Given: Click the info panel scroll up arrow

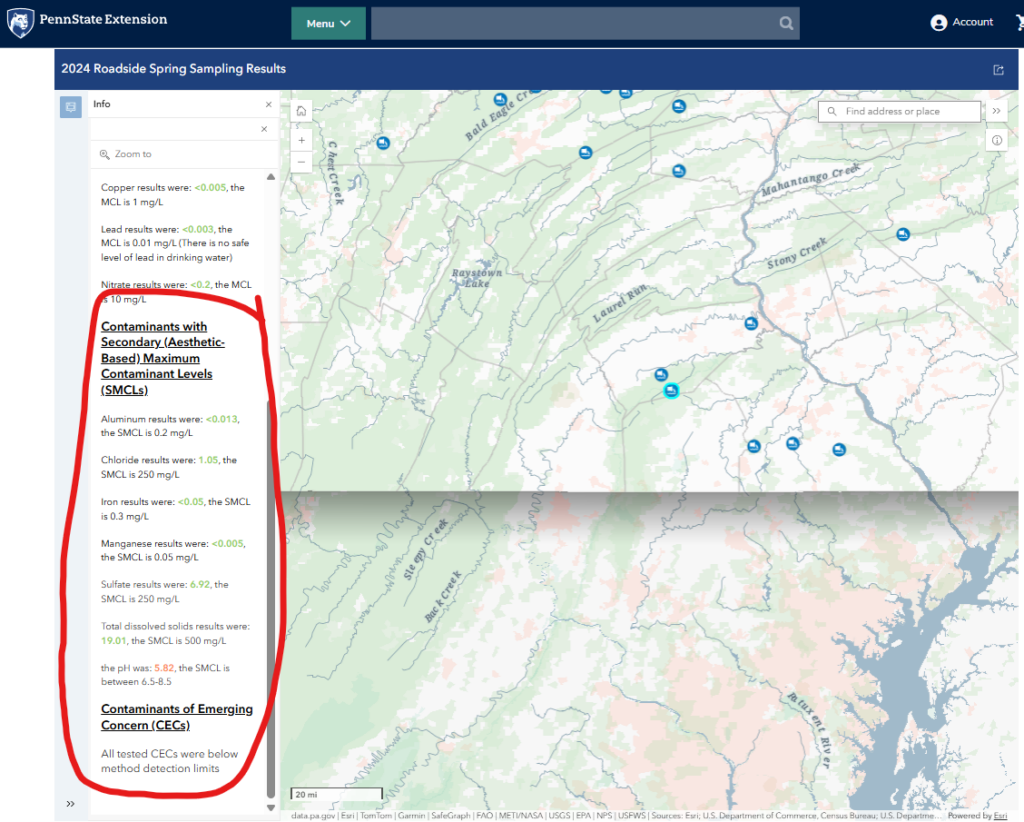Looking at the screenshot, I should pos(271,177).
